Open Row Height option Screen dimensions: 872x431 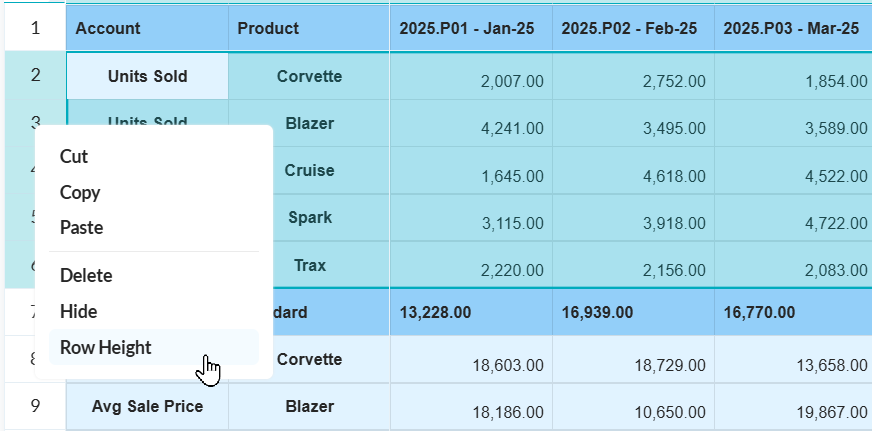(105, 347)
